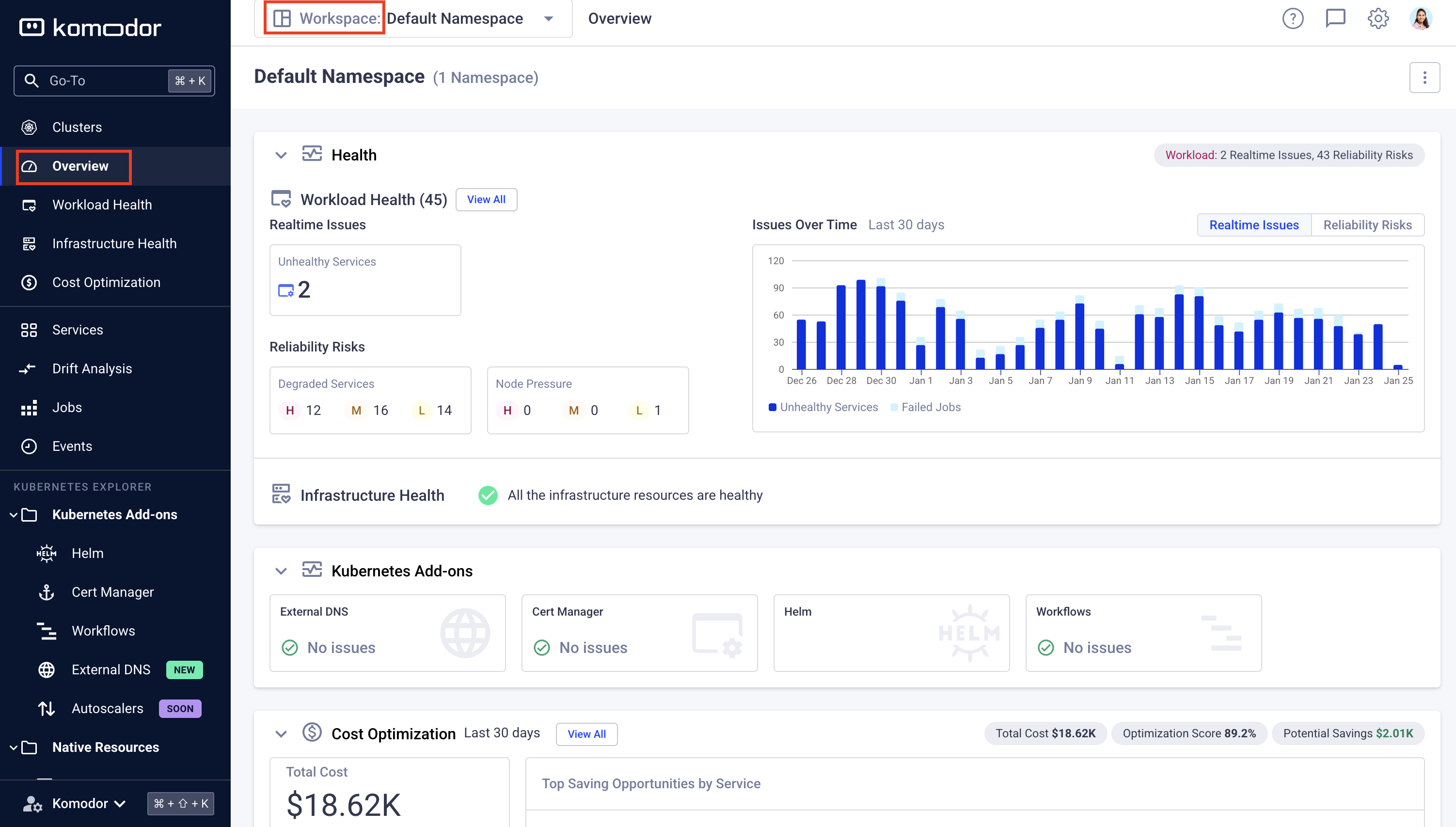Screen dimensions: 1456x827
Task: Open the External DNS add-on card
Action: [x=387, y=633]
